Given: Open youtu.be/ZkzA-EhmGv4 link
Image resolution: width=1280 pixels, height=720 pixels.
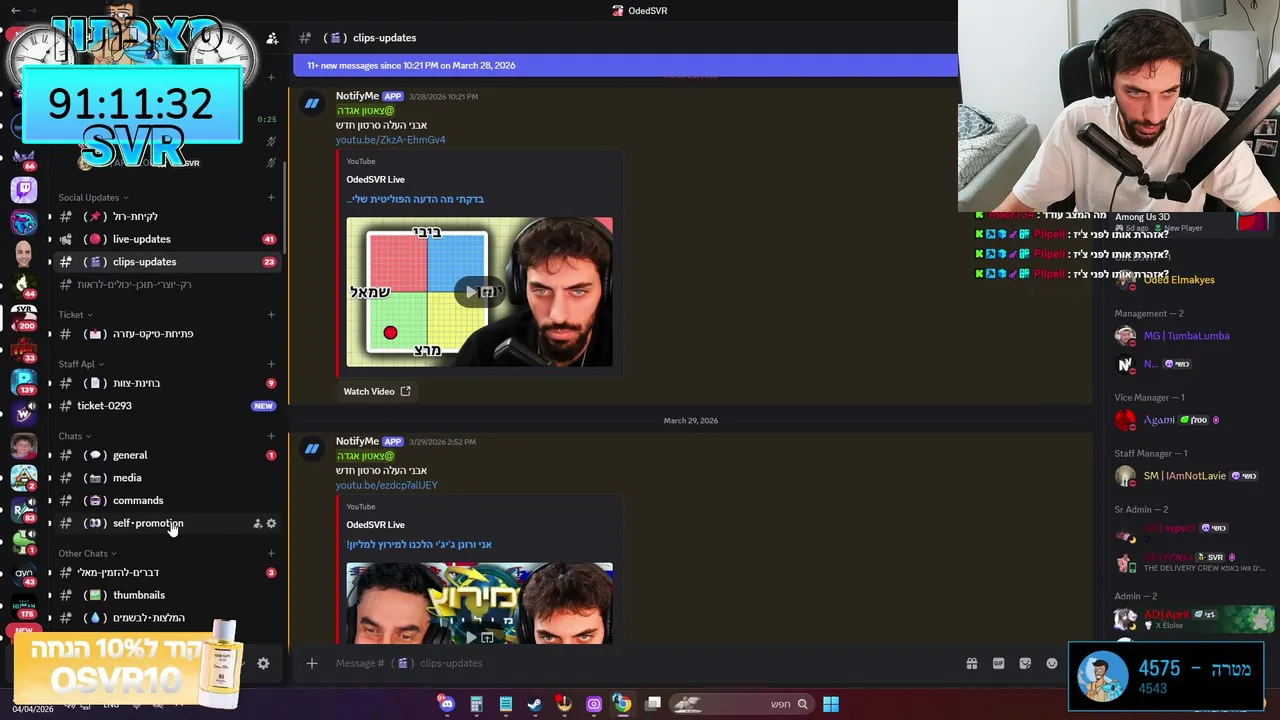Looking at the screenshot, I should point(390,140).
